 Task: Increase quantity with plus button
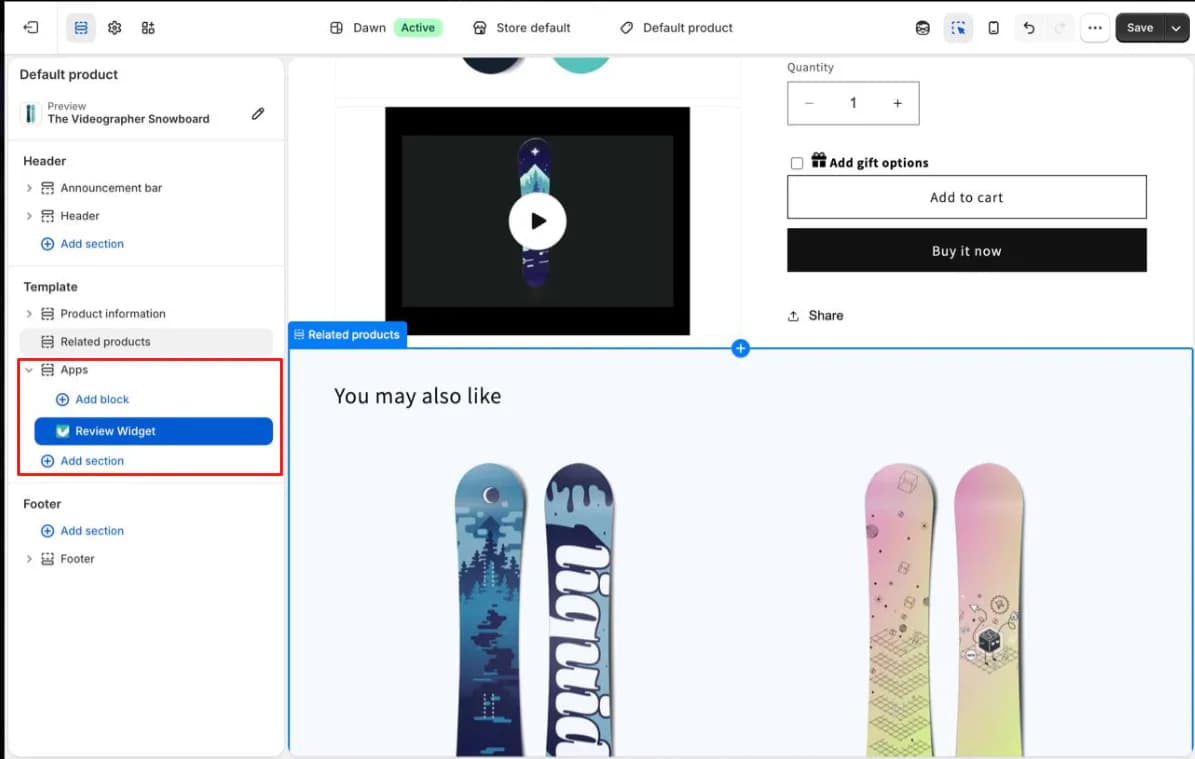[x=898, y=103]
